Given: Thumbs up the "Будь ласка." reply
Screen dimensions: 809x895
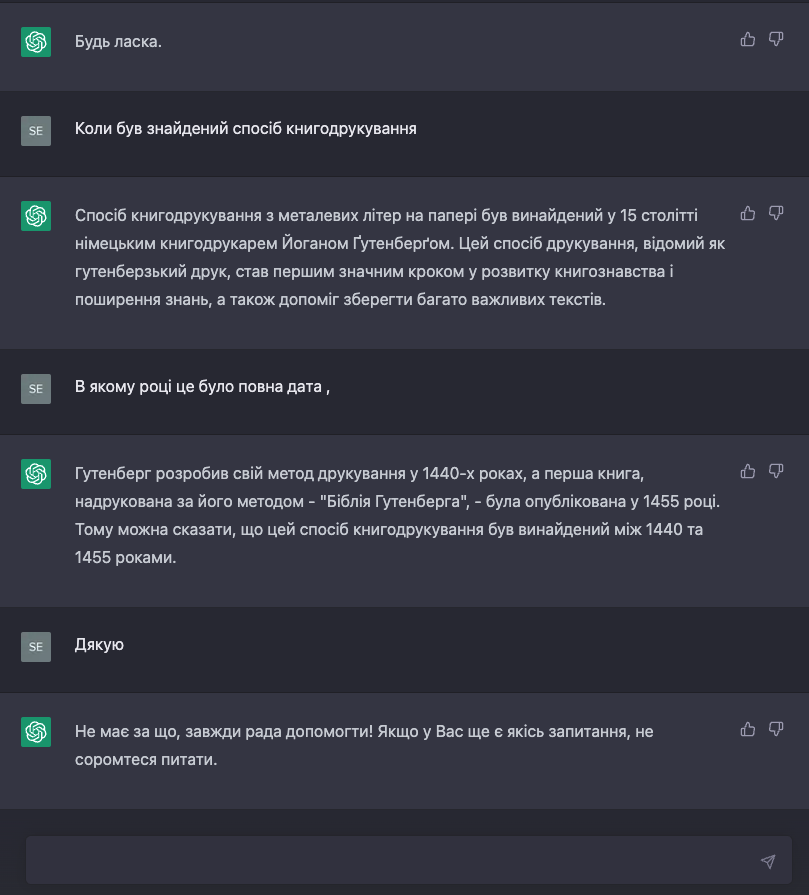Looking at the screenshot, I should [x=747, y=39].
